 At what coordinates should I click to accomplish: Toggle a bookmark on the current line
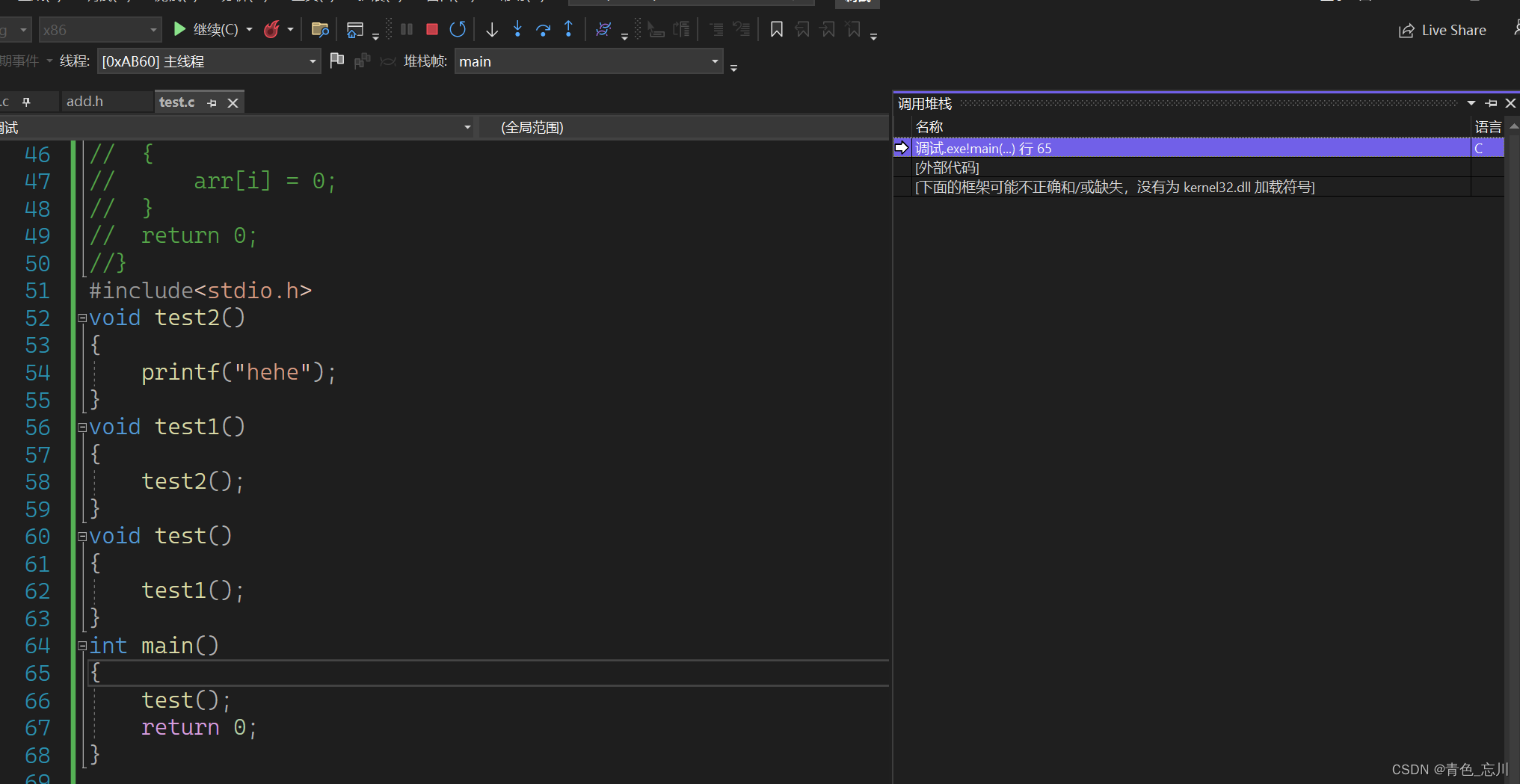[776, 29]
